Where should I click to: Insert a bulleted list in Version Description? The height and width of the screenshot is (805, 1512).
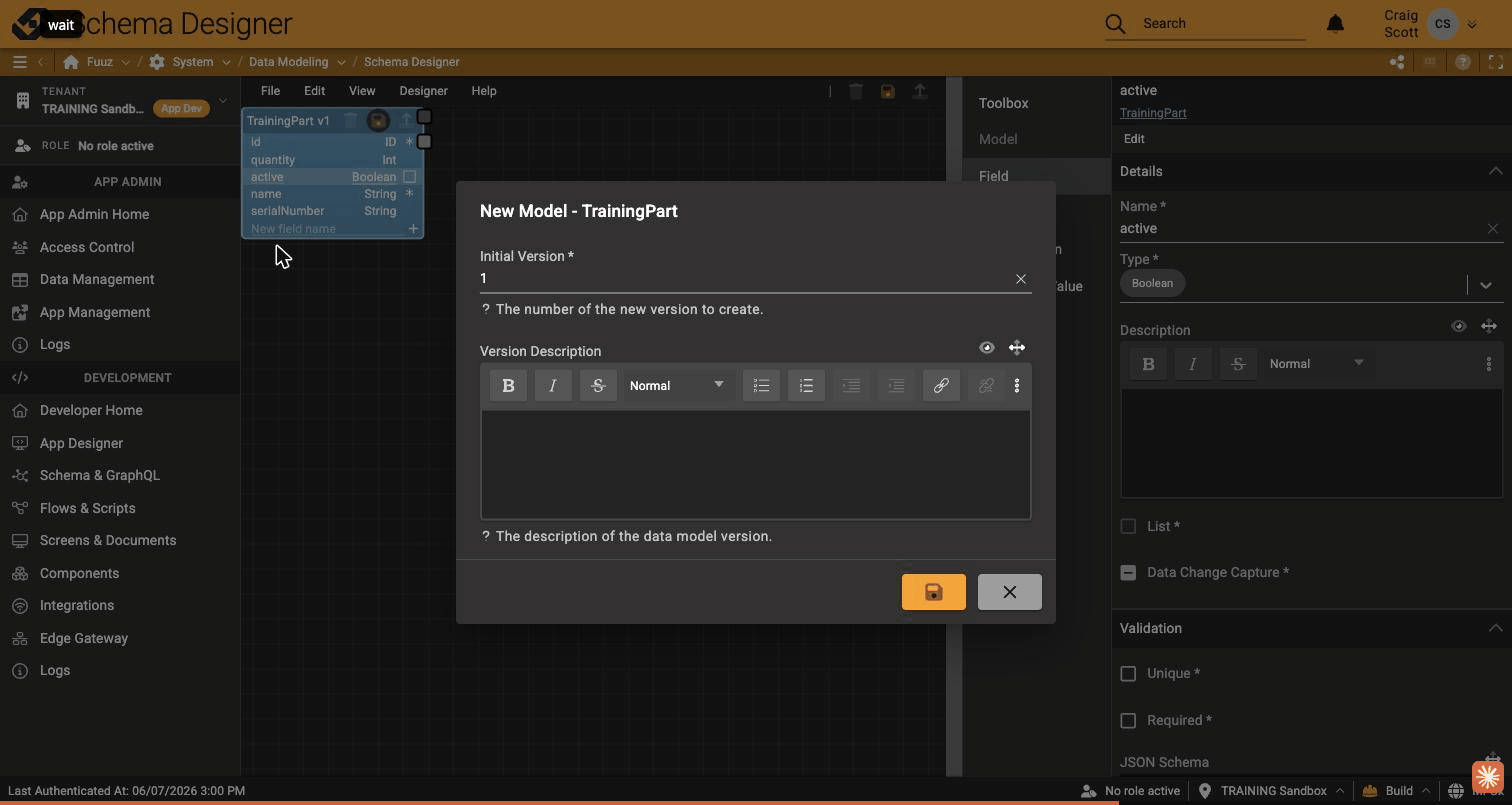coord(761,386)
